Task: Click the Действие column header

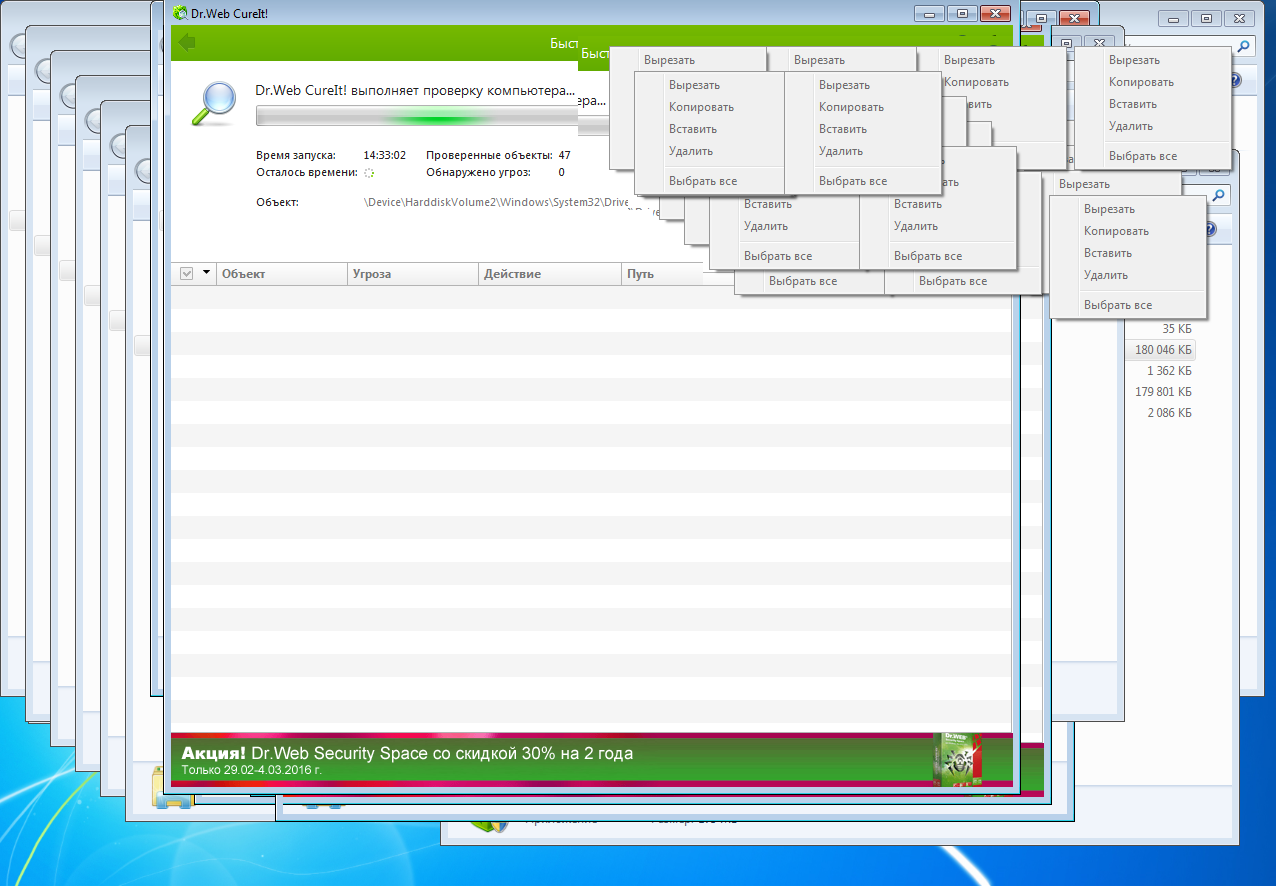Action: [x=548, y=274]
